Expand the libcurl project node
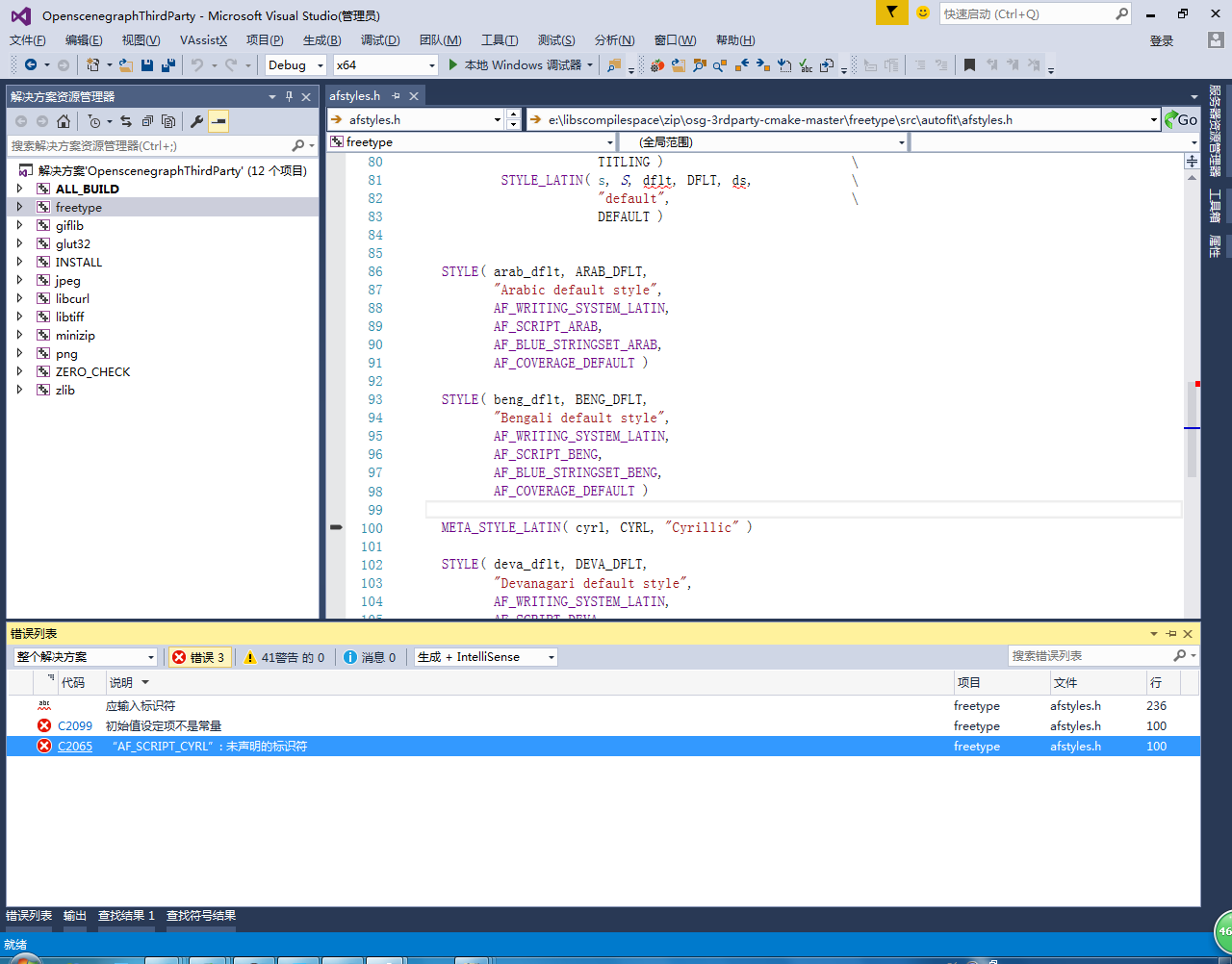 [x=19, y=298]
